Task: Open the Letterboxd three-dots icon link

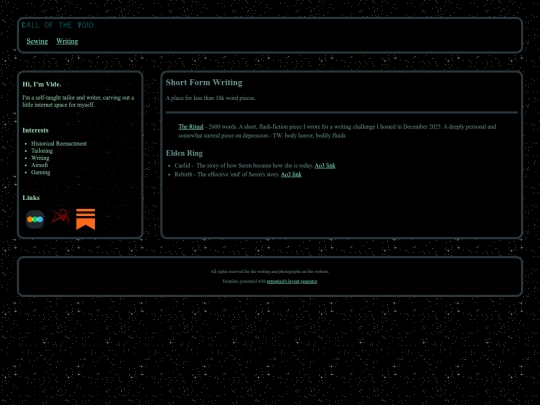Action: (35, 219)
